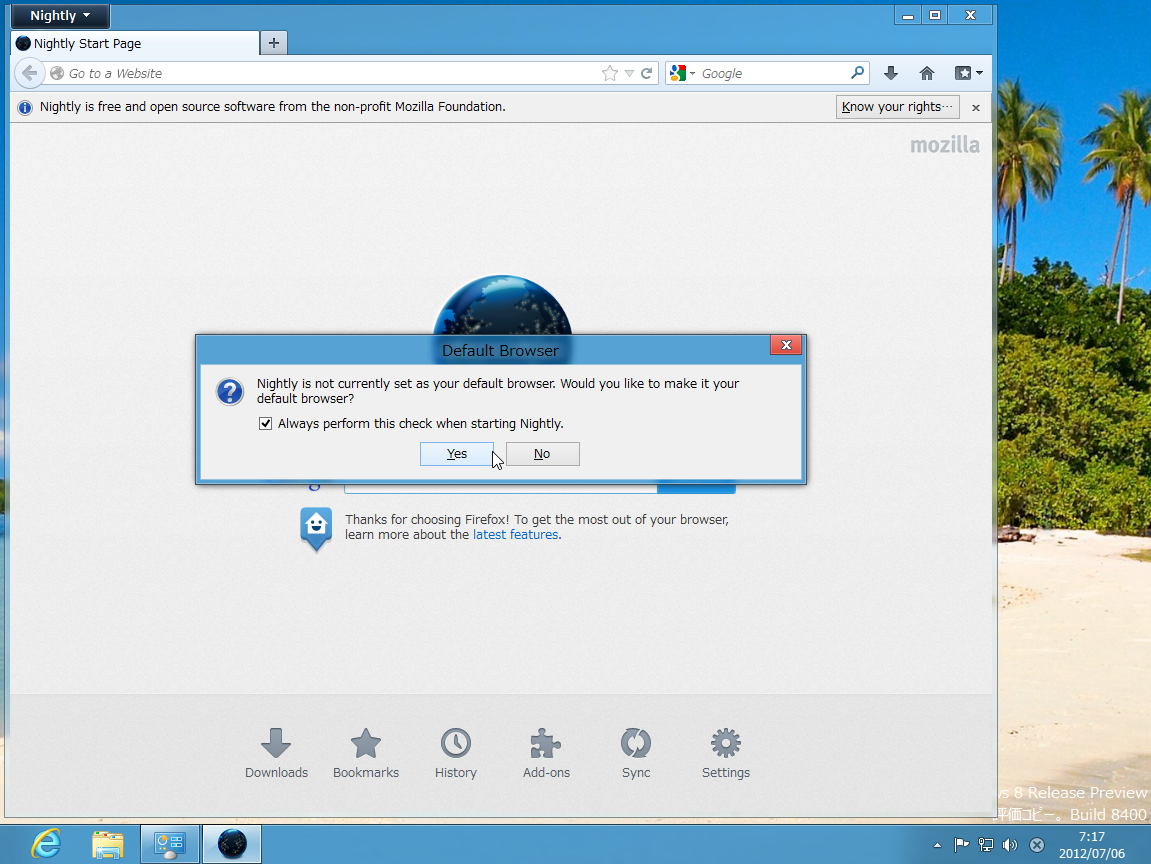
Task: Open the volume speaker tray icon
Action: pyautogui.click(x=1010, y=845)
